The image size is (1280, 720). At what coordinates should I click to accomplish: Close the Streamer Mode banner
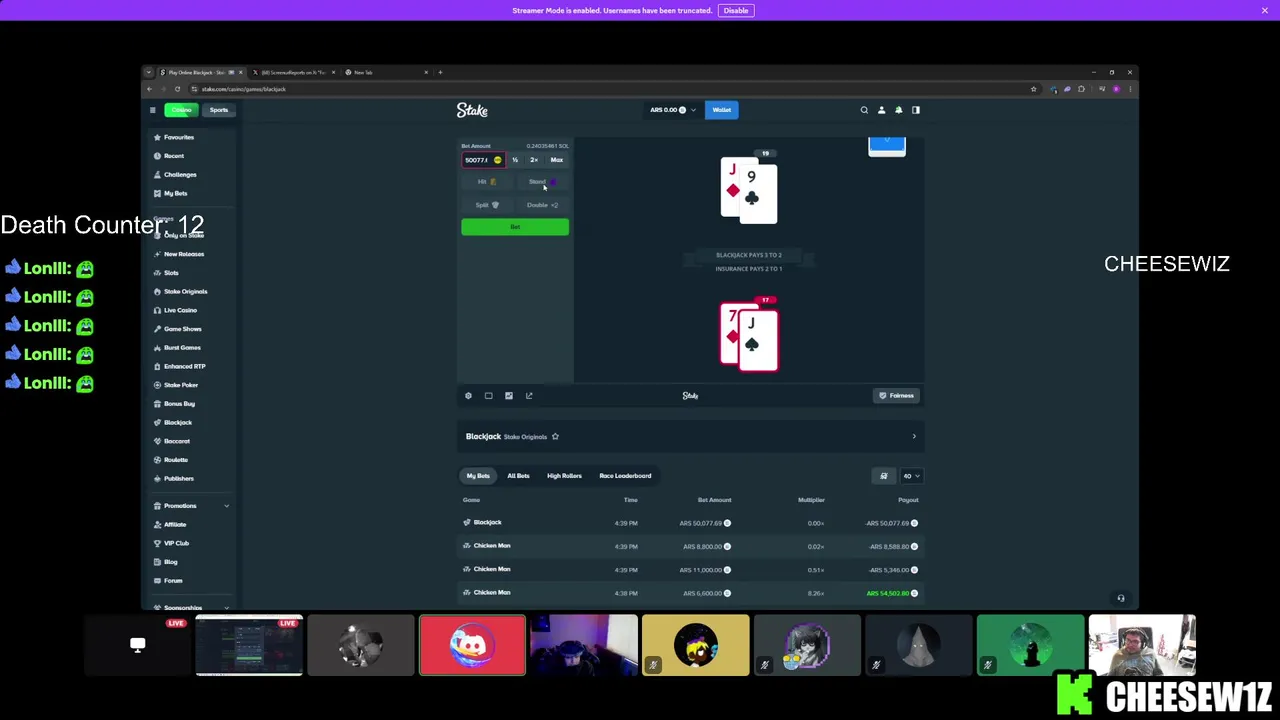[x=1265, y=10]
